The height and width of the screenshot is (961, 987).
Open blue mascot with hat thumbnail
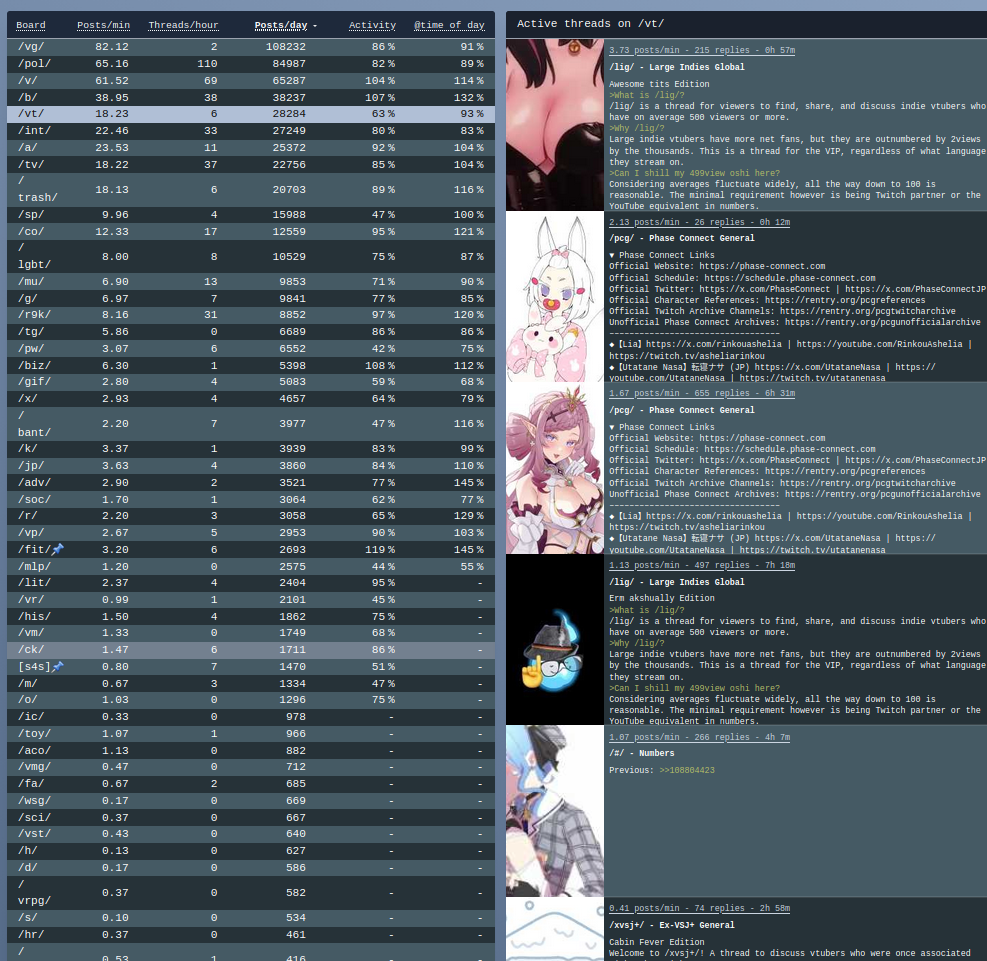click(x=555, y=640)
